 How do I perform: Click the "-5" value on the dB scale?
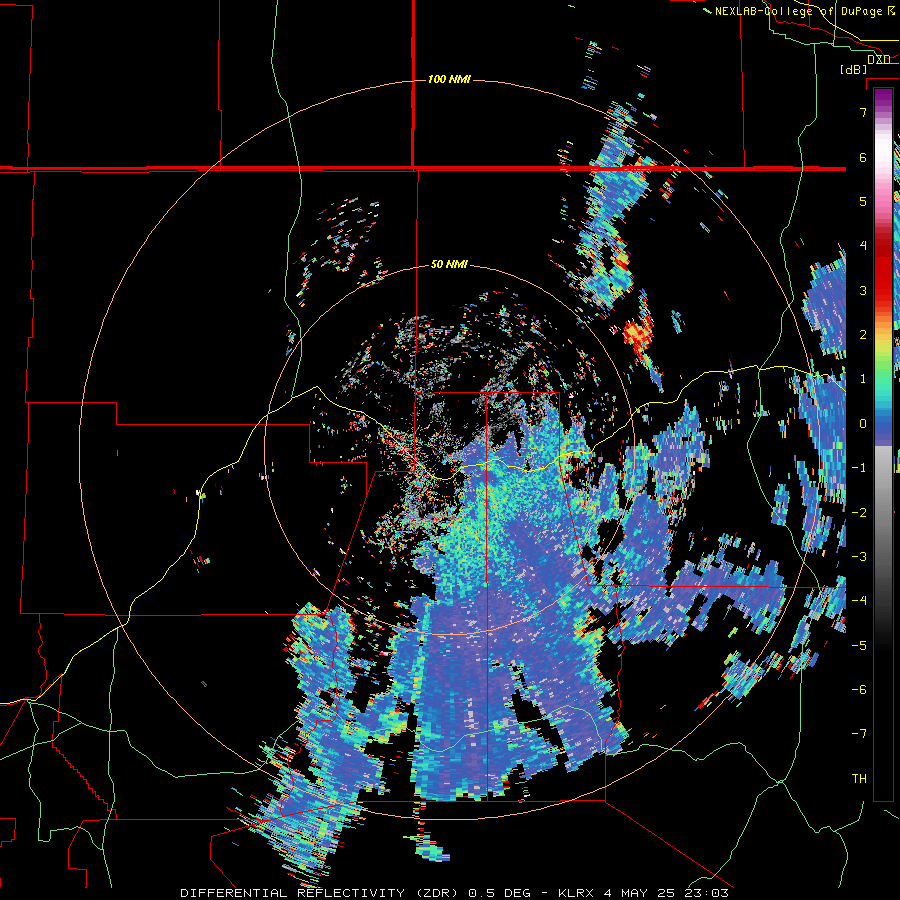pyautogui.click(x=859, y=646)
